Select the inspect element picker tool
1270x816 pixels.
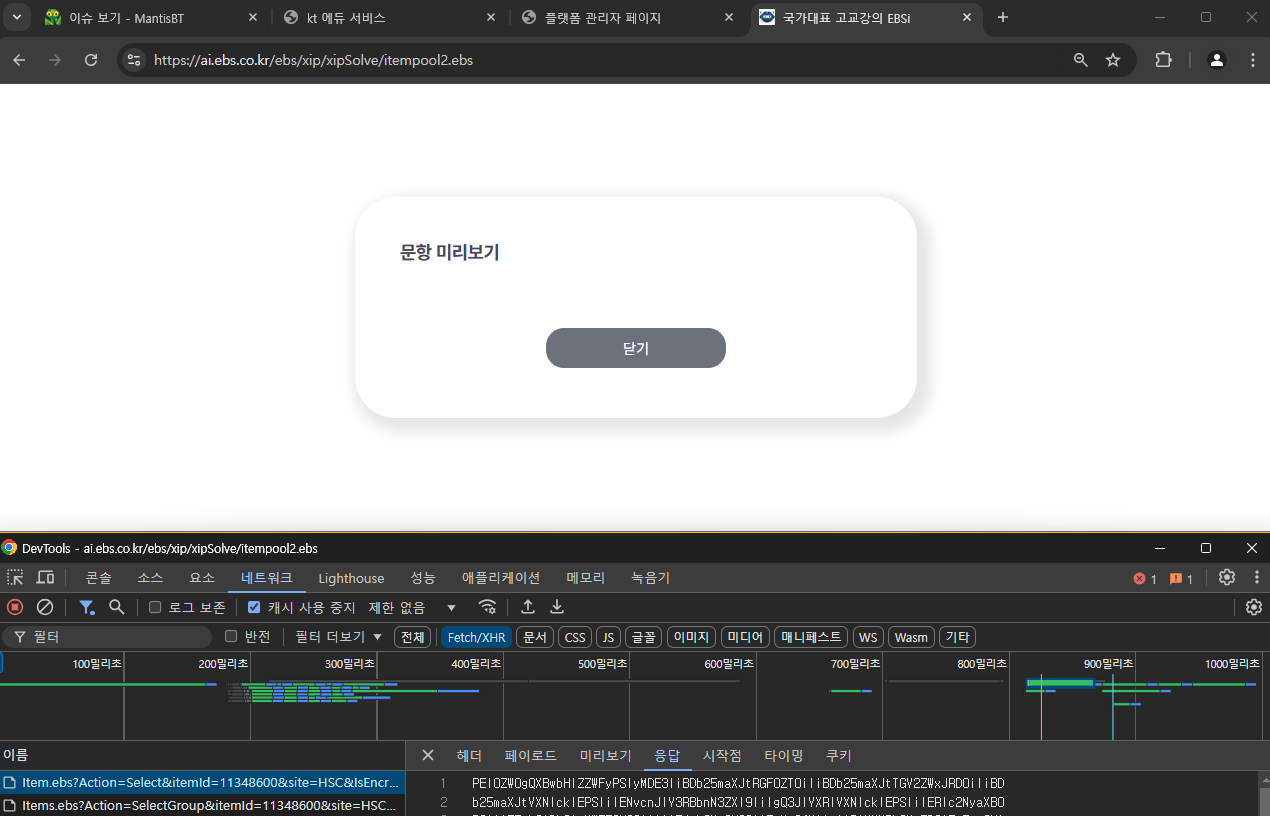pos(15,578)
